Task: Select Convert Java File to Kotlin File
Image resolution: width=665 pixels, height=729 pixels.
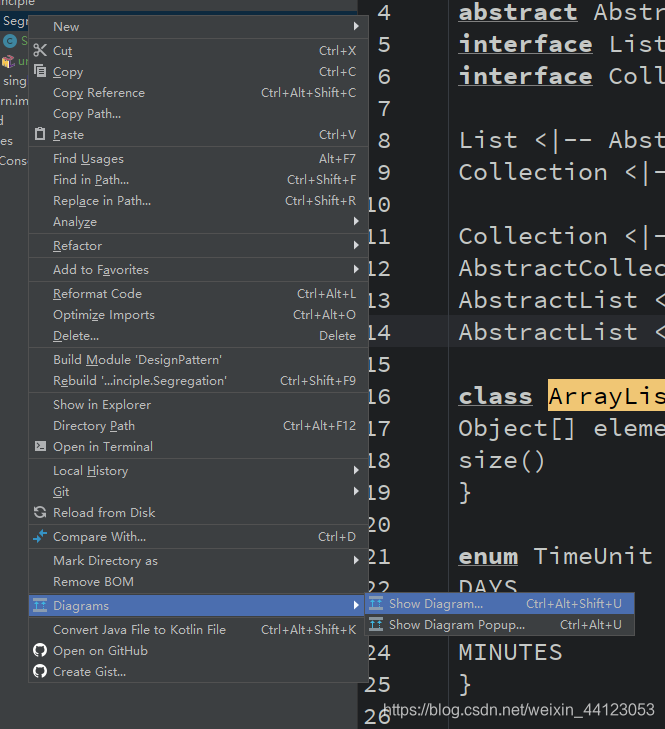Action: click(199, 629)
